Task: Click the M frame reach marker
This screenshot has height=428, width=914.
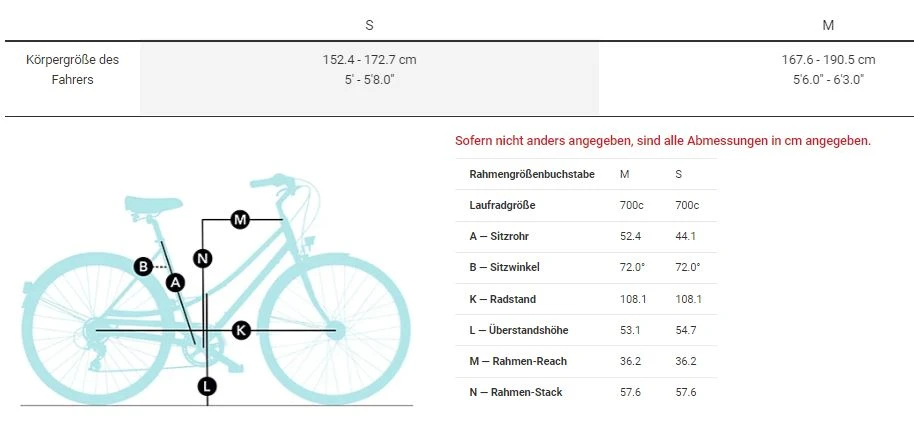Action: coord(240,219)
